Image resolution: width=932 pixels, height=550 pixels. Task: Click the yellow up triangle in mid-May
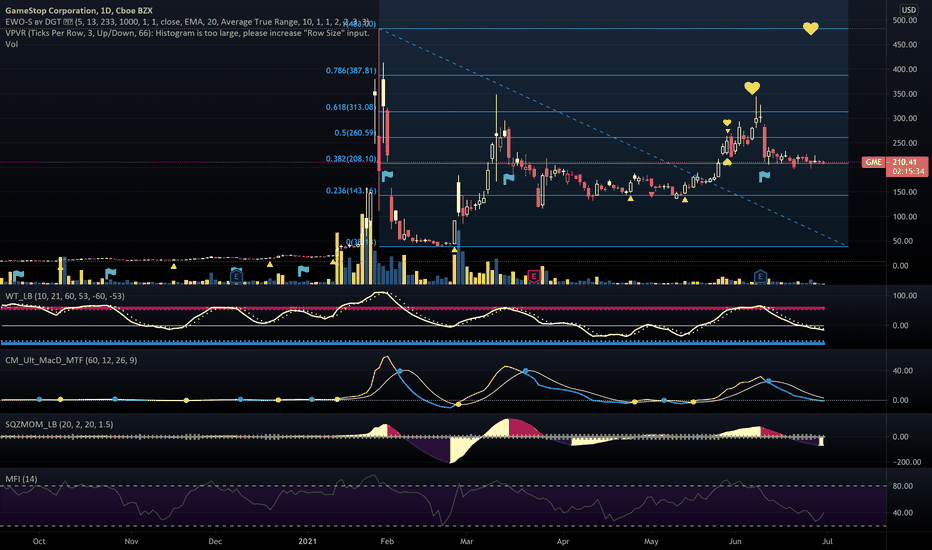point(685,200)
